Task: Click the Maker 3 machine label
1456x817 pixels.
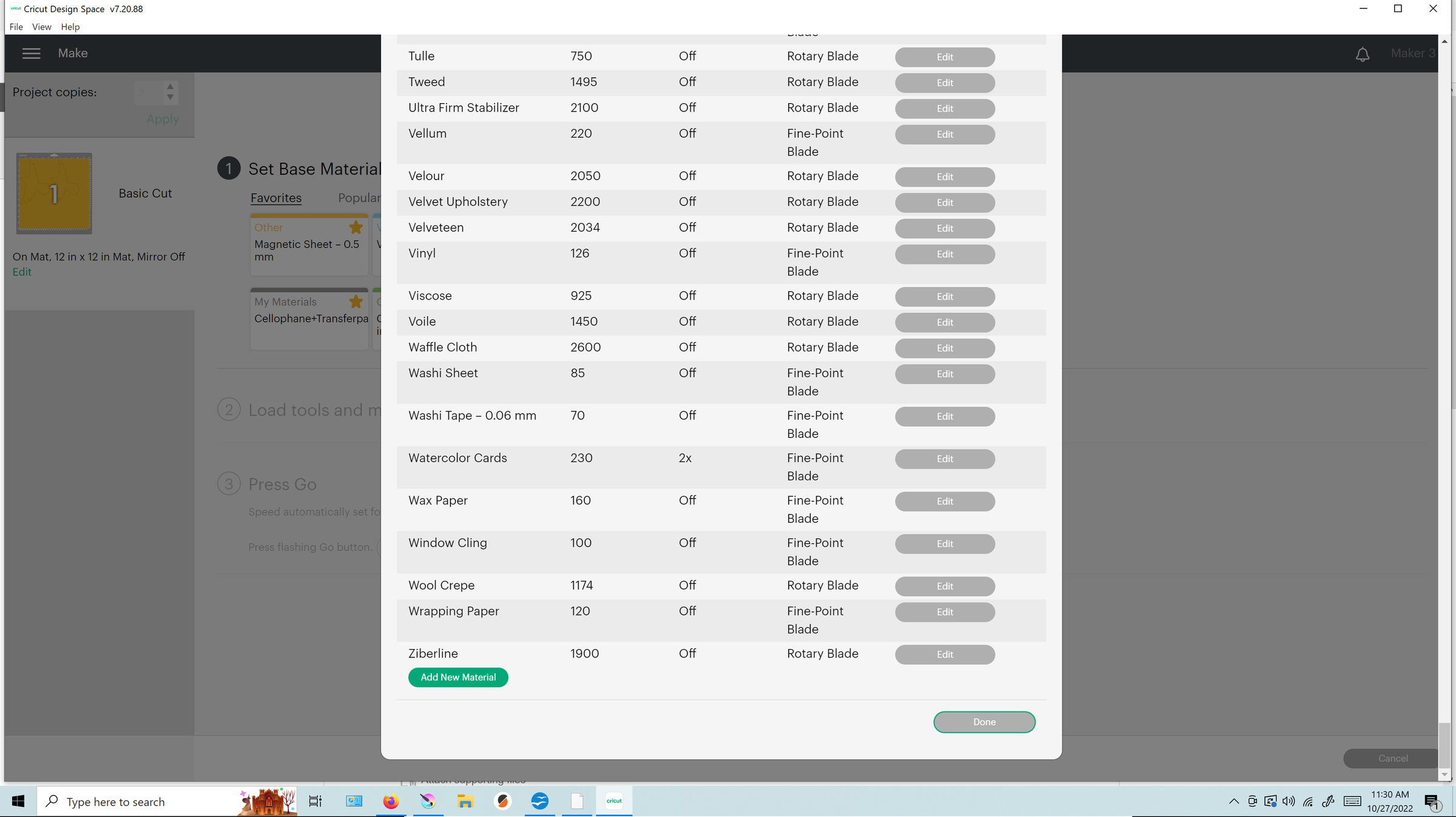Action: point(1413,53)
